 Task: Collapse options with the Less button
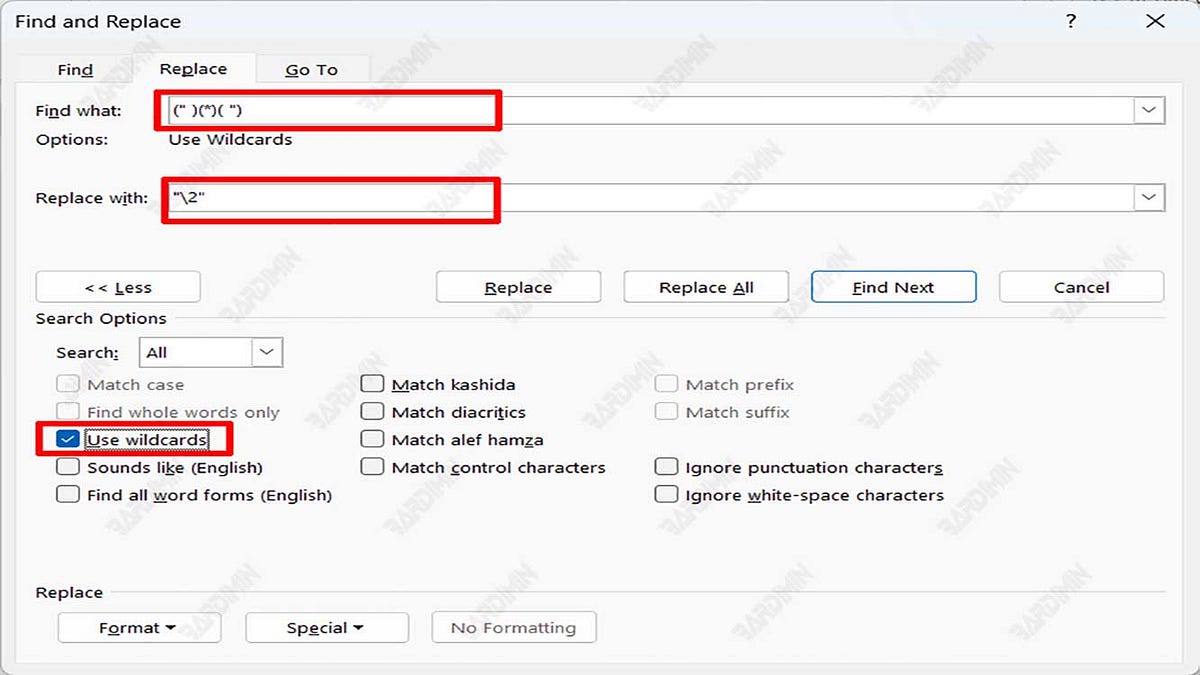(x=117, y=287)
